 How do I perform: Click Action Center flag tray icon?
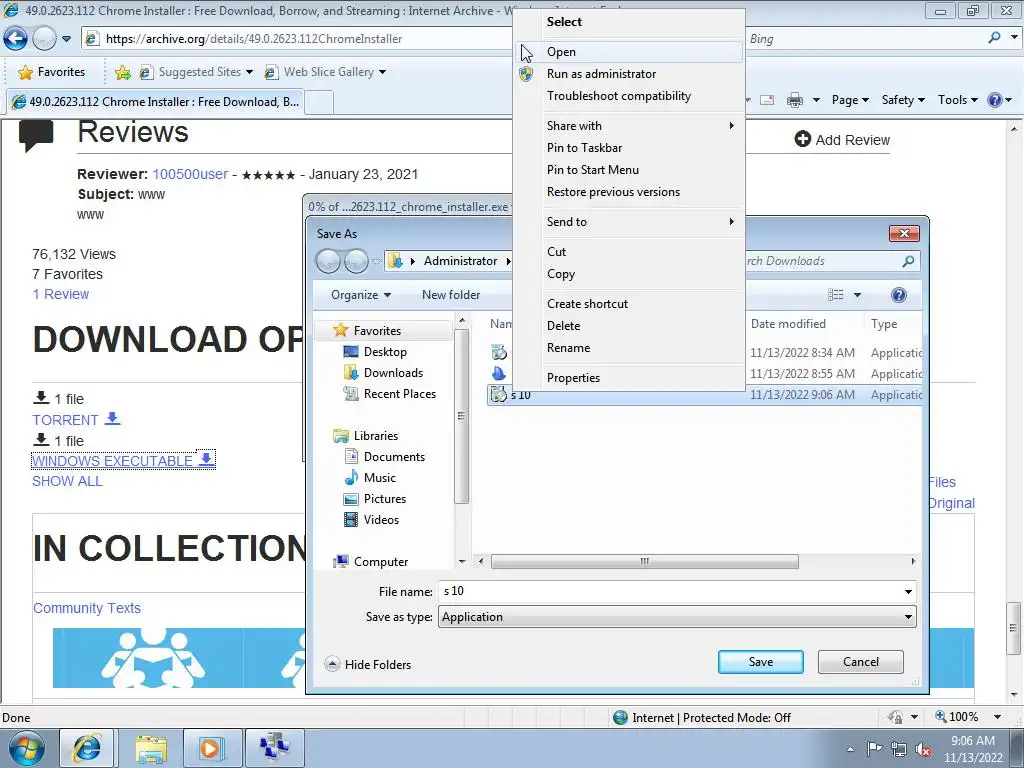click(x=874, y=749)
